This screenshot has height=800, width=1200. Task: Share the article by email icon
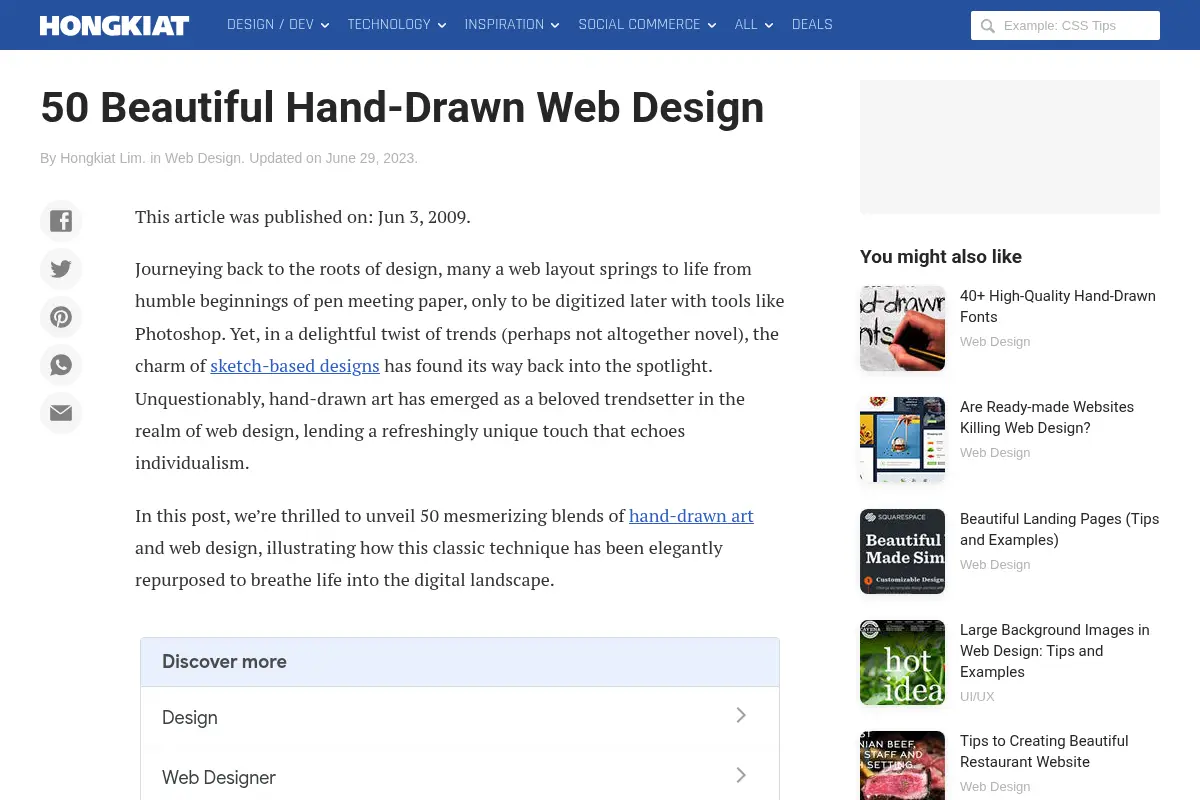[61, 413]
